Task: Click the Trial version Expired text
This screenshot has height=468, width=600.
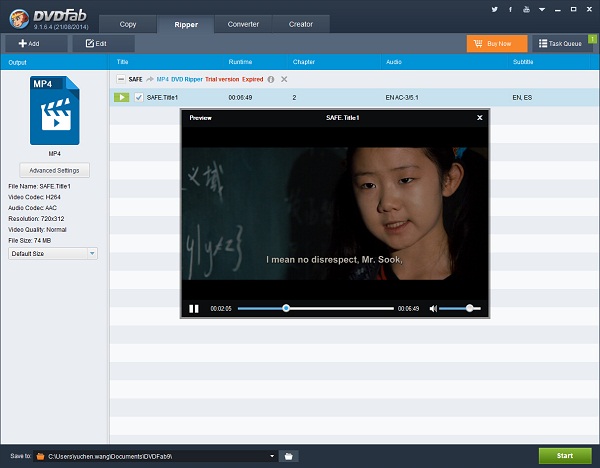Action: point(234,79)
